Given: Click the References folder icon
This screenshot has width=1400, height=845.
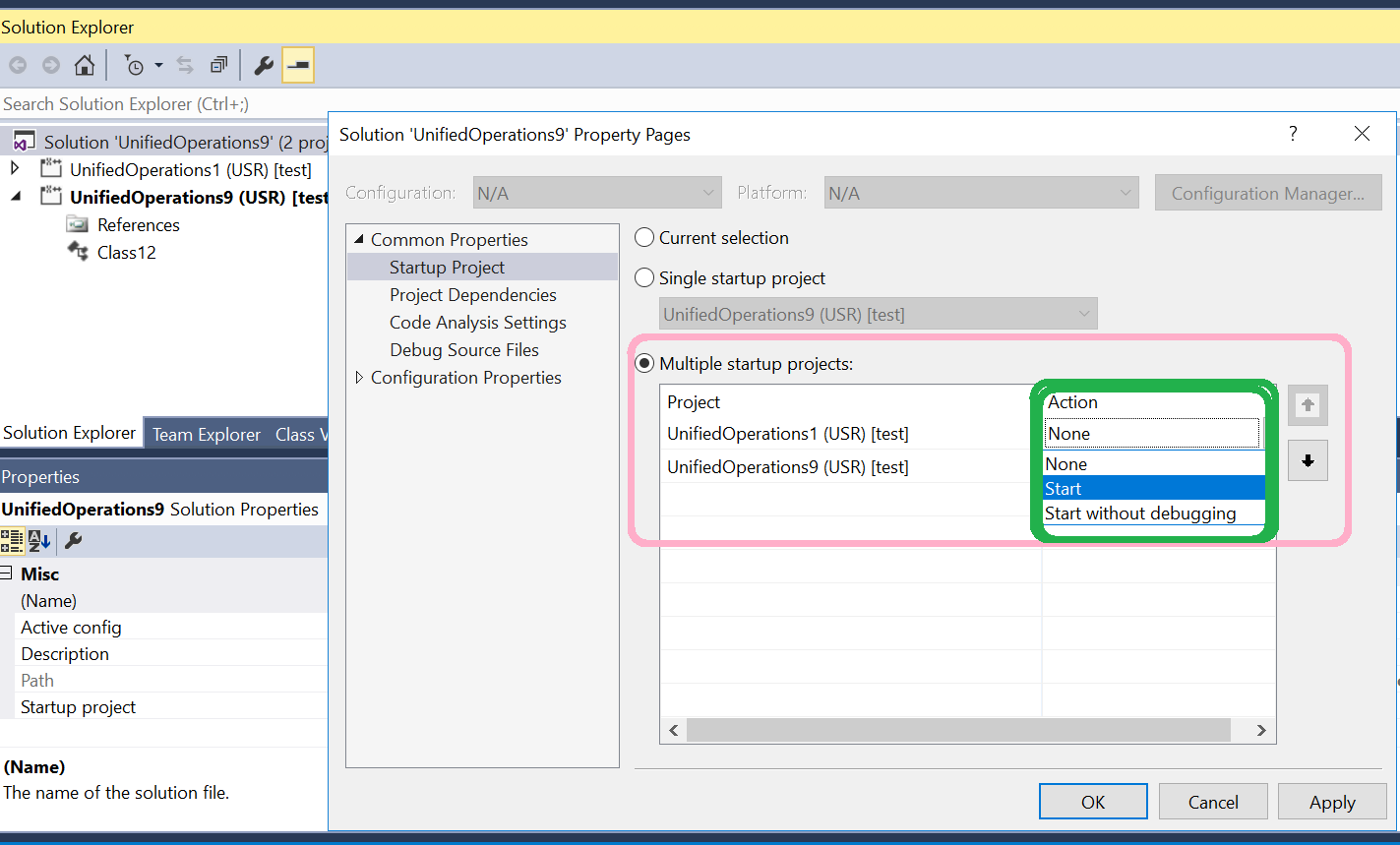Looking at the screenshot, I should point(77,224).
